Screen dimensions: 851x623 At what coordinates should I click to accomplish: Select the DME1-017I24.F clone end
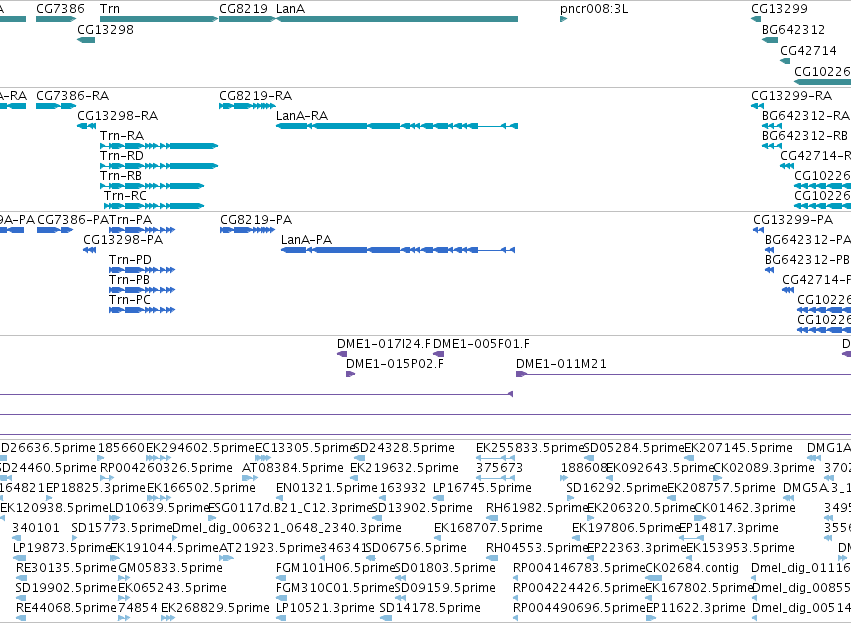(x=342, y=354)
